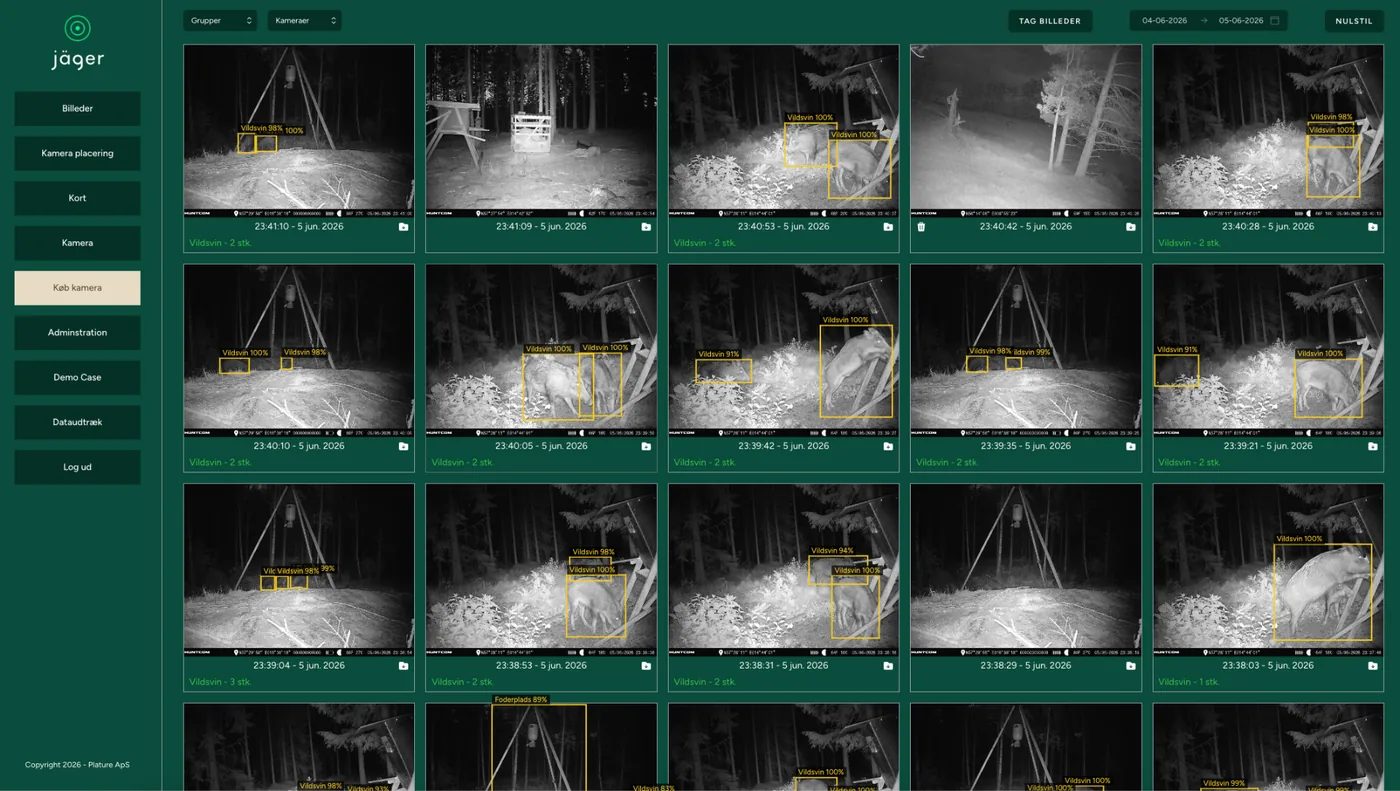Edit the start date 04-06-2026
This screenshot has width=1400, height=791.
coord(1164,21)
